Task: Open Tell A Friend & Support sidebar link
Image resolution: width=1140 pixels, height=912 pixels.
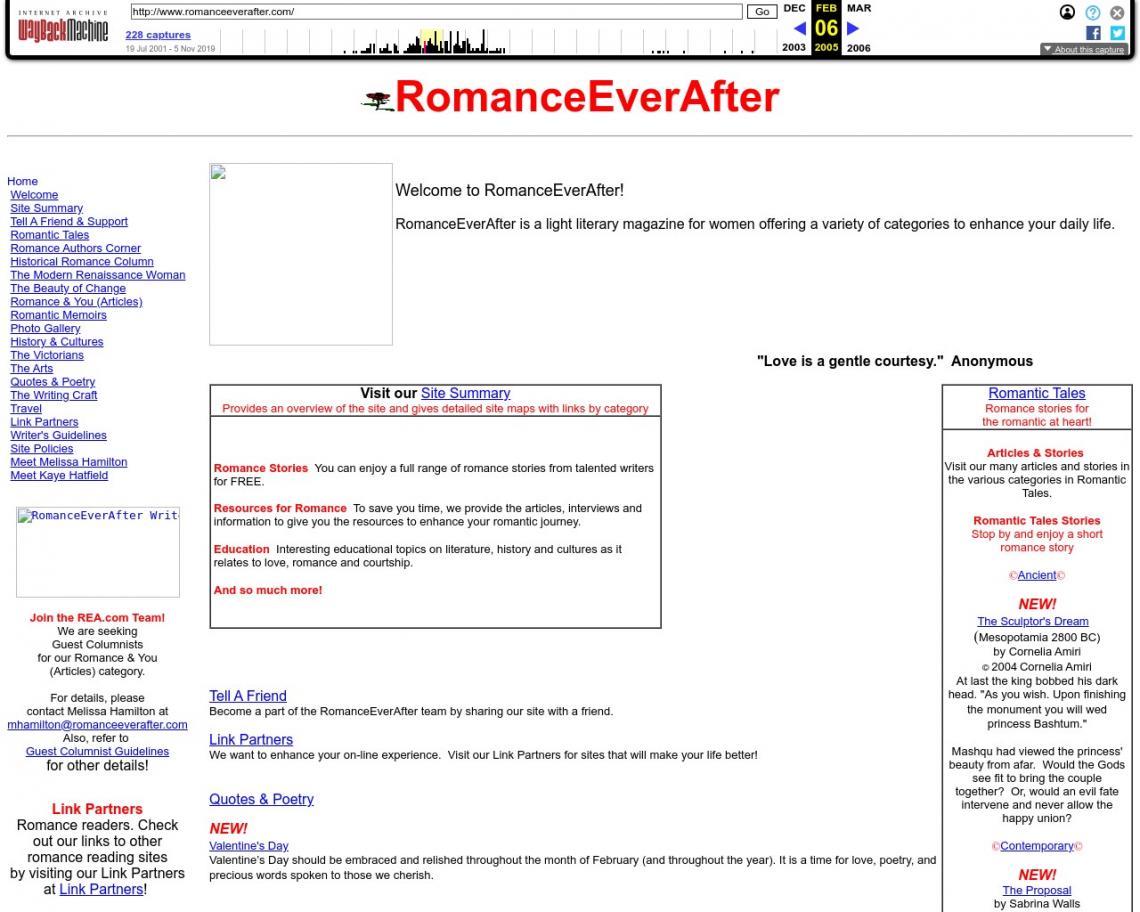Action: click(x=69, y=221)
